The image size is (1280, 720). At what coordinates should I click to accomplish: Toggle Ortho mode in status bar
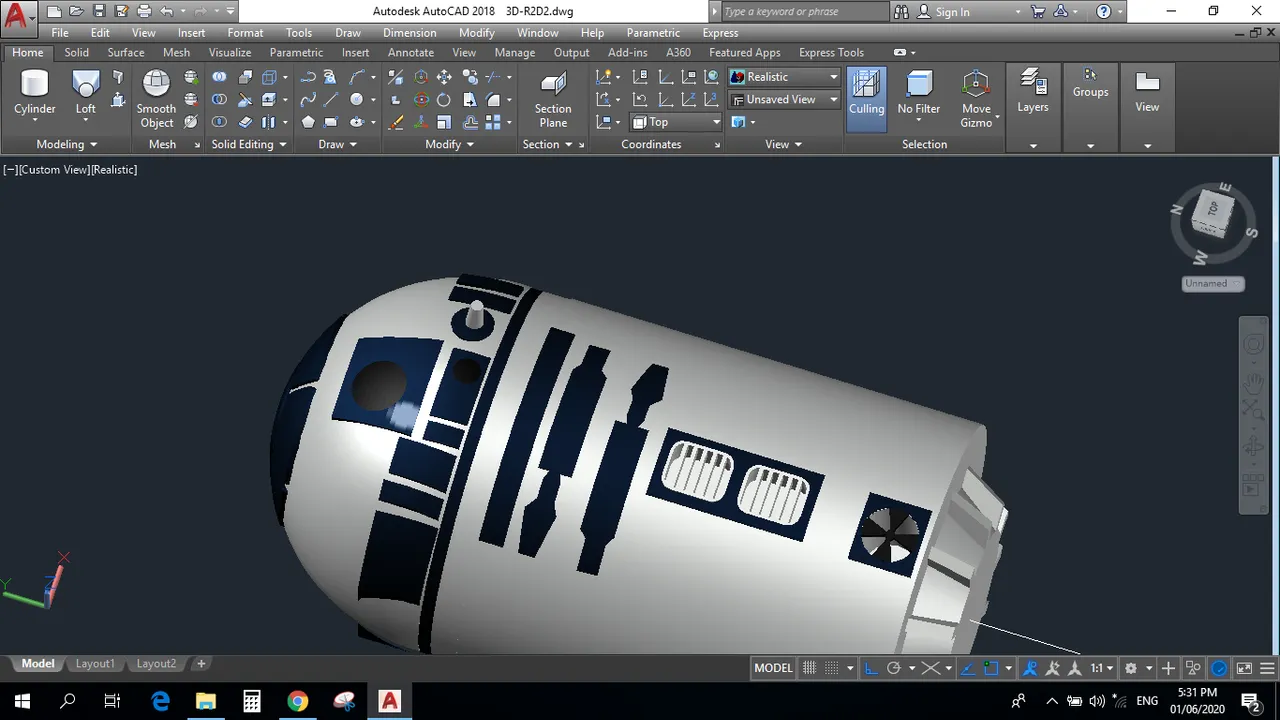click(x=871, y=668)
